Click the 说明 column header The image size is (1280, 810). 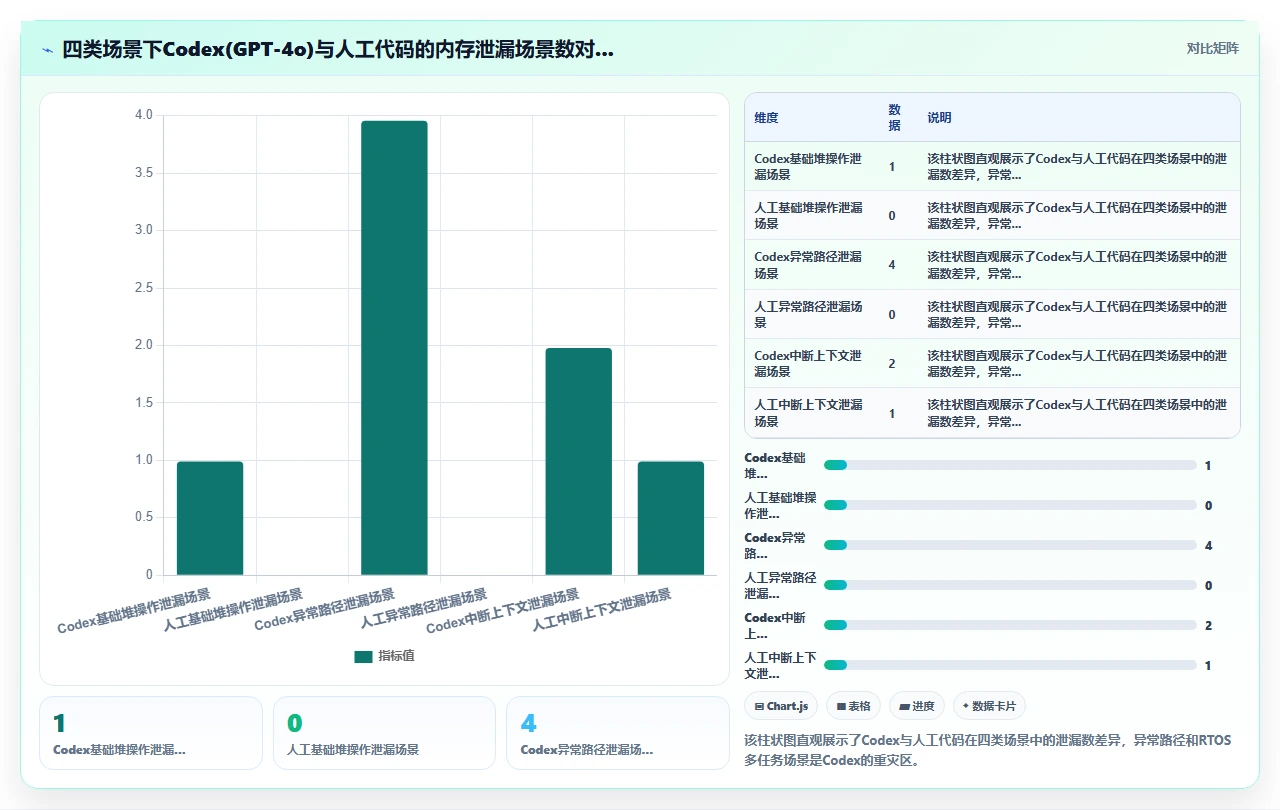click(940, 118)
